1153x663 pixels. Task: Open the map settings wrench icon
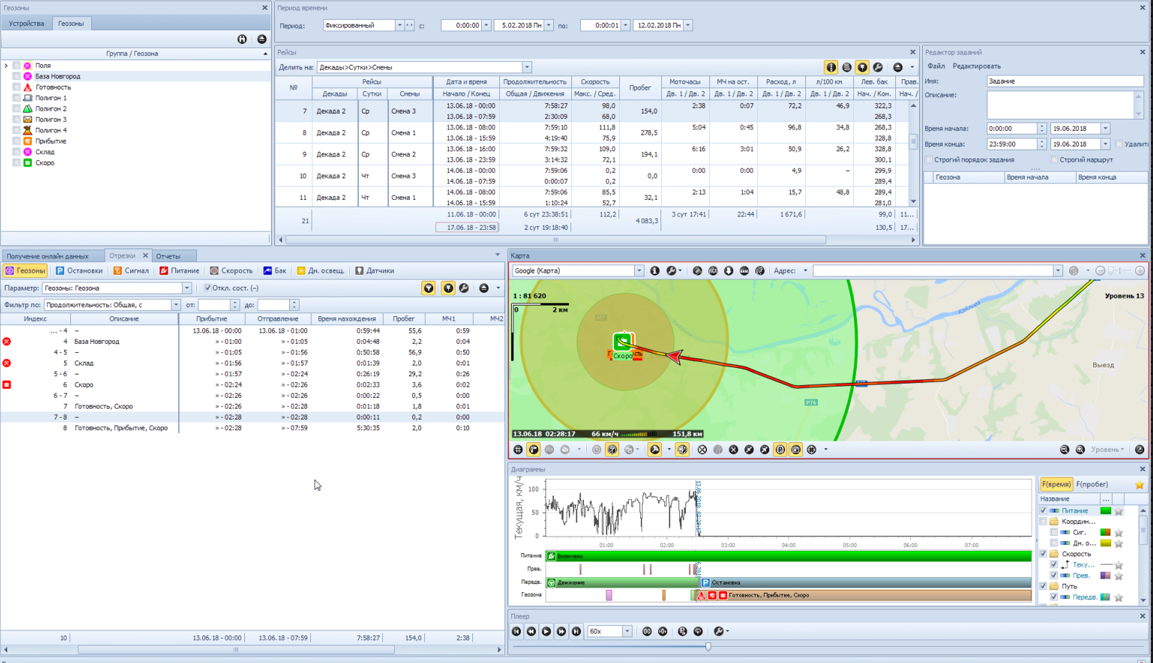(x=671, y=270)
